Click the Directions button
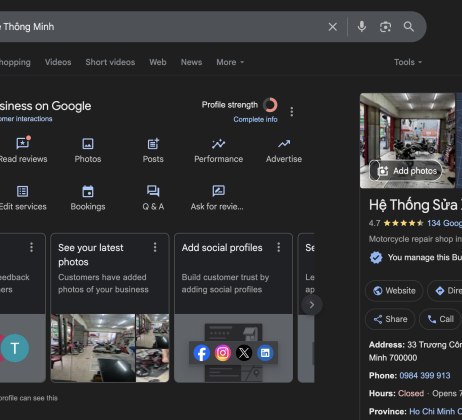Viewport: 462px width, 420px height. point(445,291)
